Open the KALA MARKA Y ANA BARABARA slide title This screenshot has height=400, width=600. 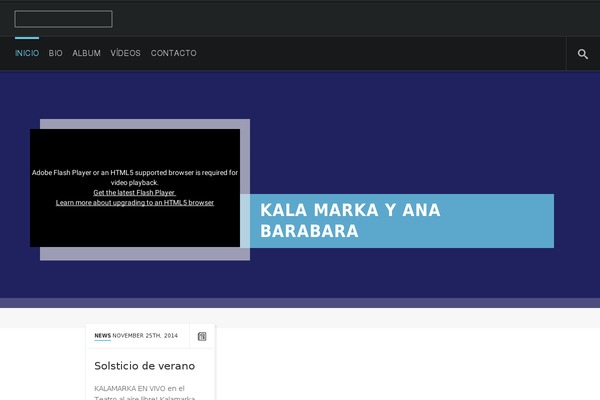350,220
